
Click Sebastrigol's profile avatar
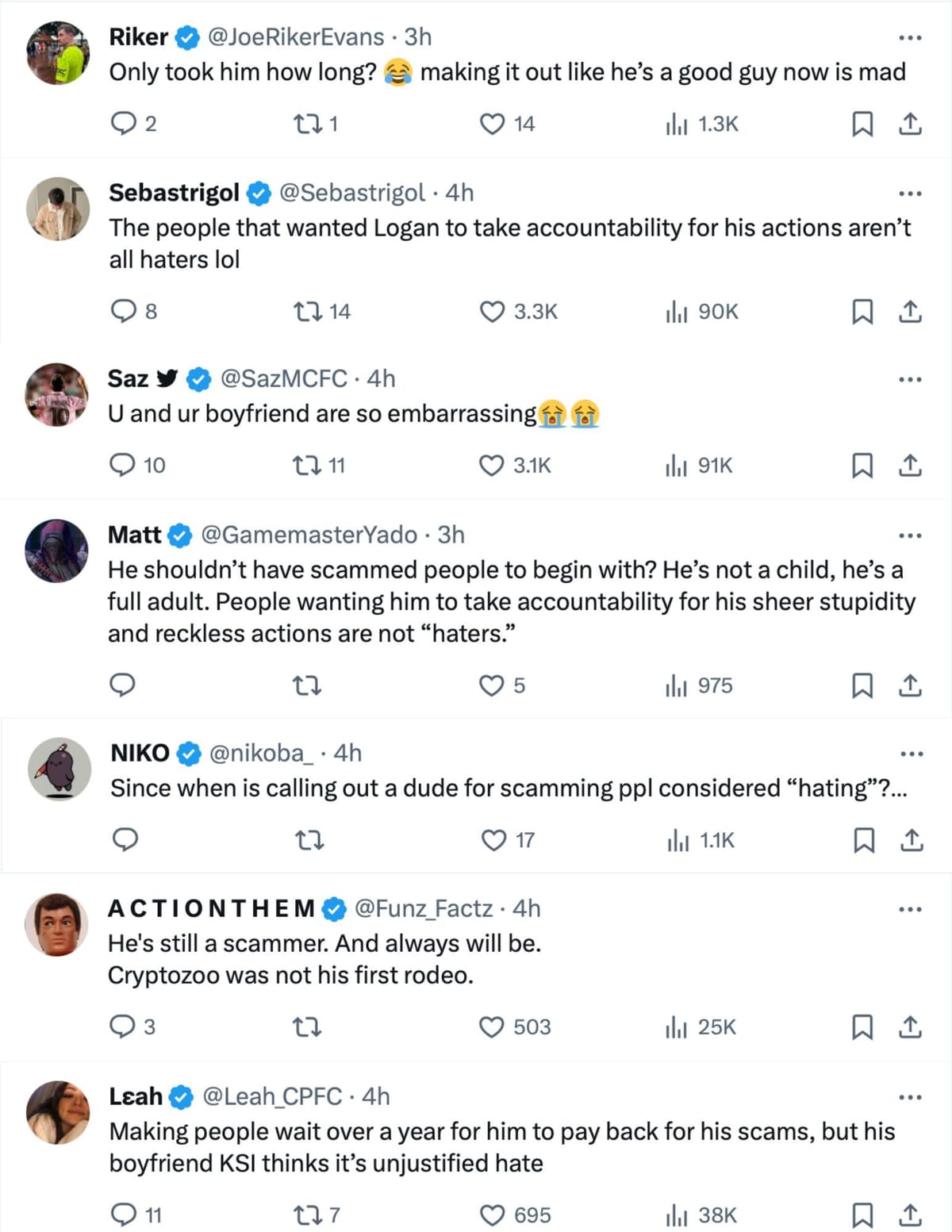[x=57, y=209]
